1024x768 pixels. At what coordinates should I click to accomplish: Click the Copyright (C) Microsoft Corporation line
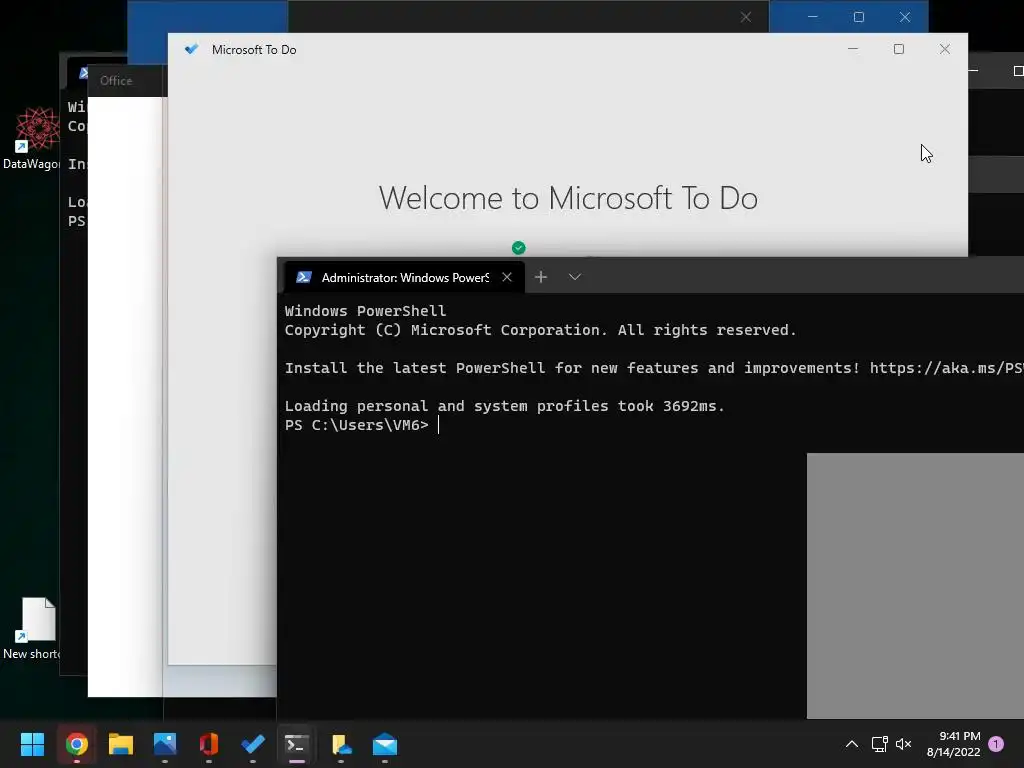point(541,330)
